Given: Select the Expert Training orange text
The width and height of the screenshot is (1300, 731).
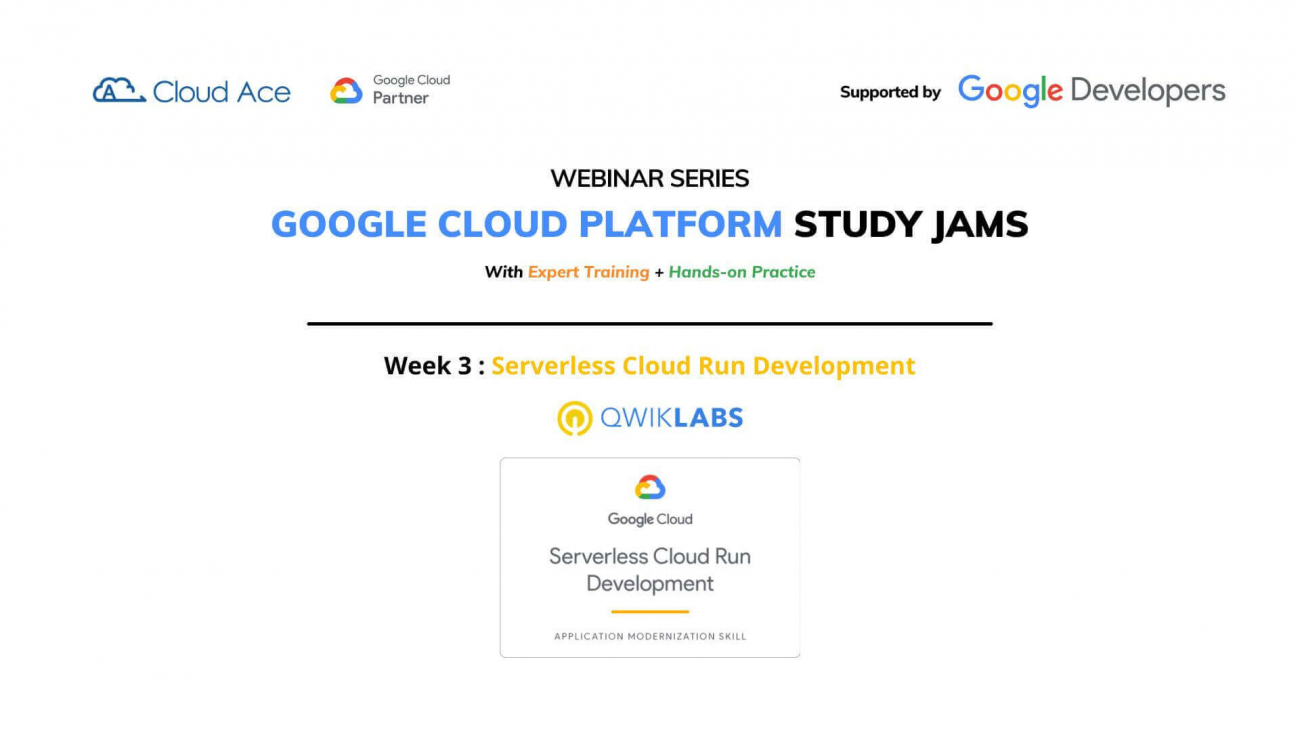Looking at the screenshot, I should (x=589, y=272).
